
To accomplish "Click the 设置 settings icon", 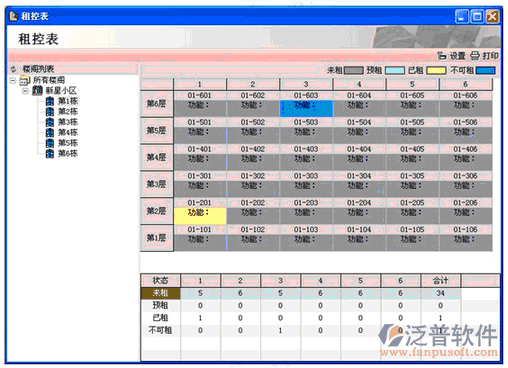I will click(442, 56).
